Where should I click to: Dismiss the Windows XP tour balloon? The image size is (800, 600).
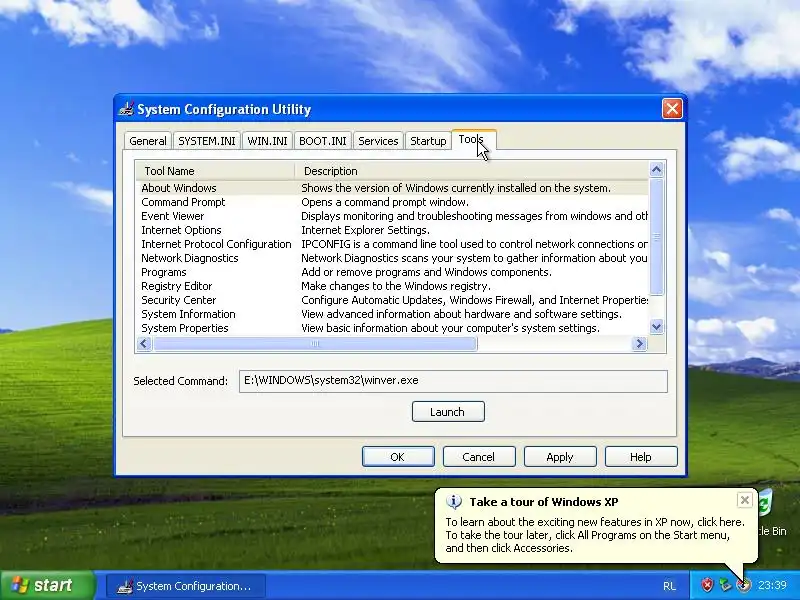(x=744, y=500)
